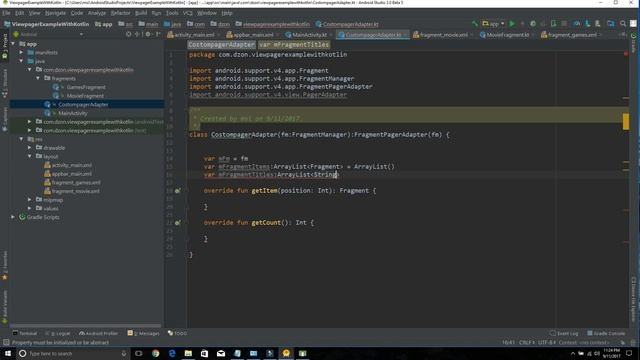Open the Refactor menu
The height and width of the screenshot is (360, 640).
[x=120, y=13]
